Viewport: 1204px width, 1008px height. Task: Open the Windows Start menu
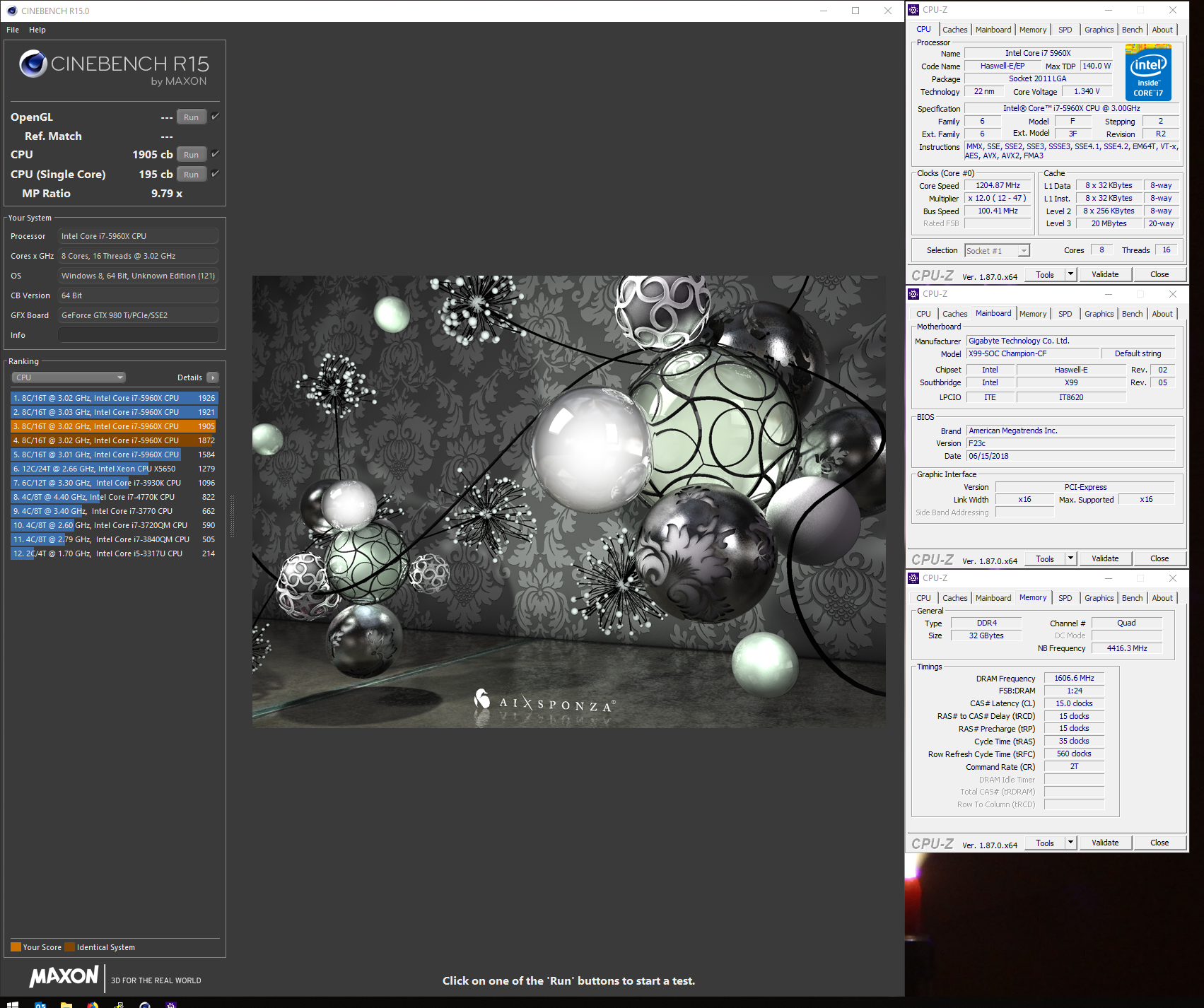point(12,1004)
